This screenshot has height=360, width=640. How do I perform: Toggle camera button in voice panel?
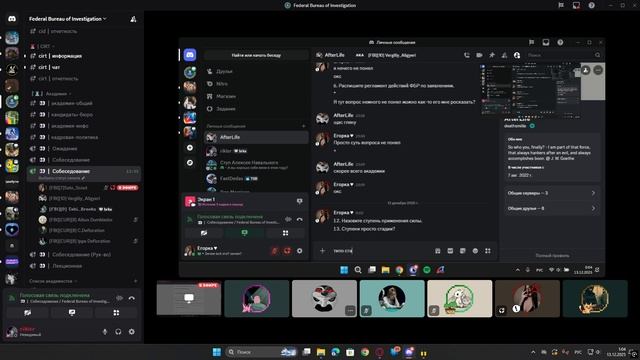(x=27, y=313)
